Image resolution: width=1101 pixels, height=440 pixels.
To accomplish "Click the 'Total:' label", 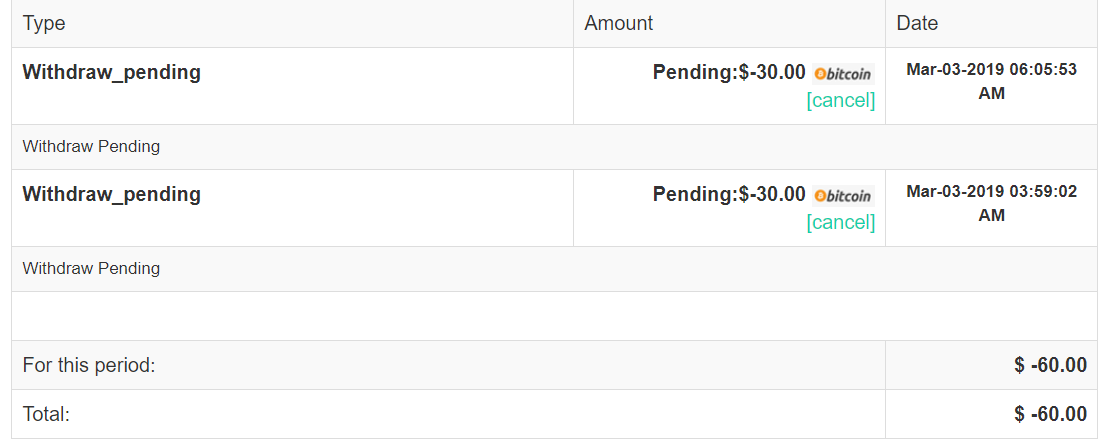I will [46, 414].
